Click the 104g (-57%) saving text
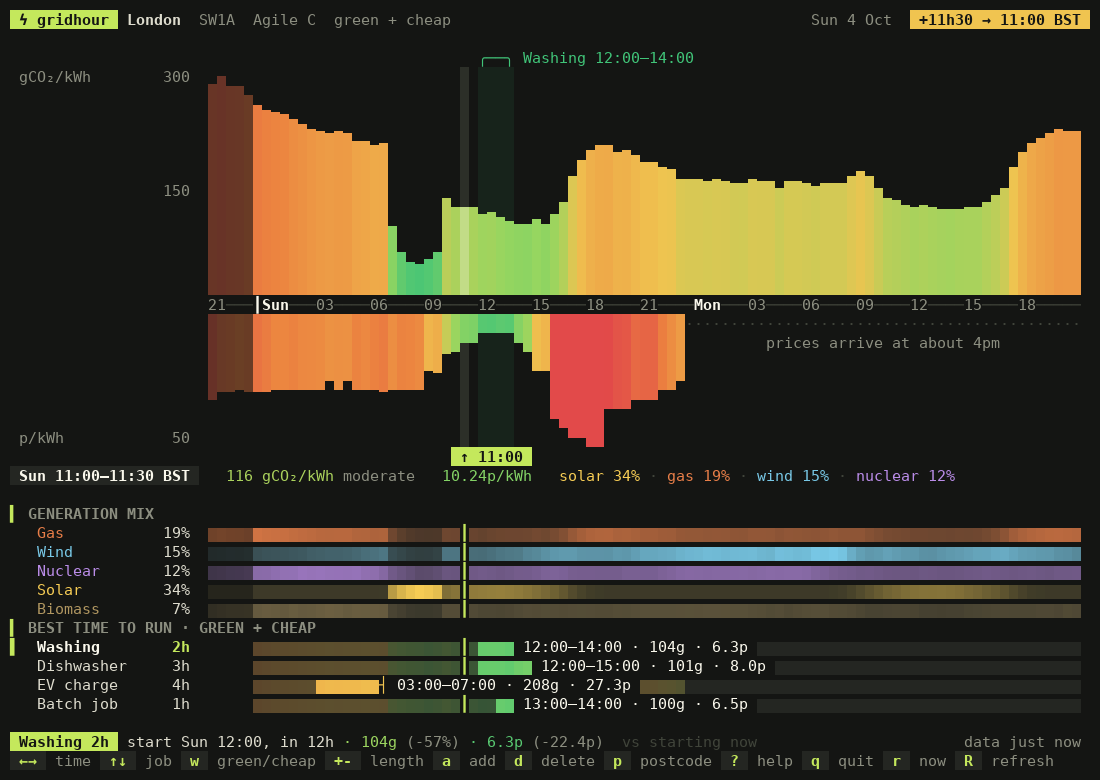The width and height of the screenshot is (1100, 780). click(x=410, y=741)
